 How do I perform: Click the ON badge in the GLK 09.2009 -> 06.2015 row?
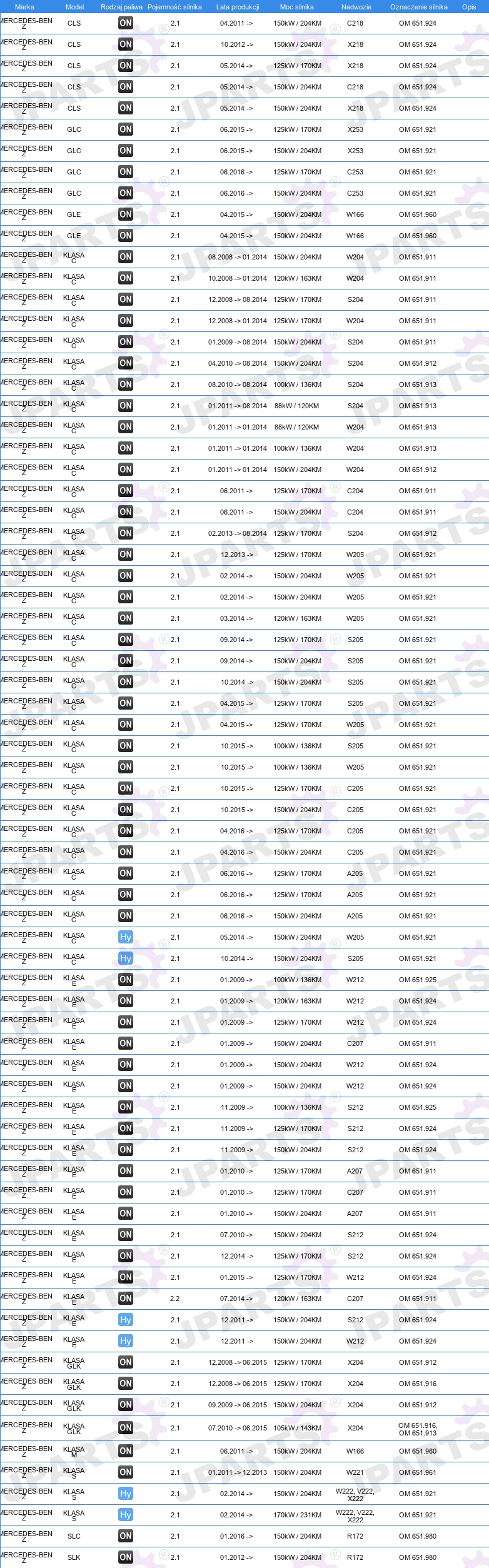coord(126,1405)
